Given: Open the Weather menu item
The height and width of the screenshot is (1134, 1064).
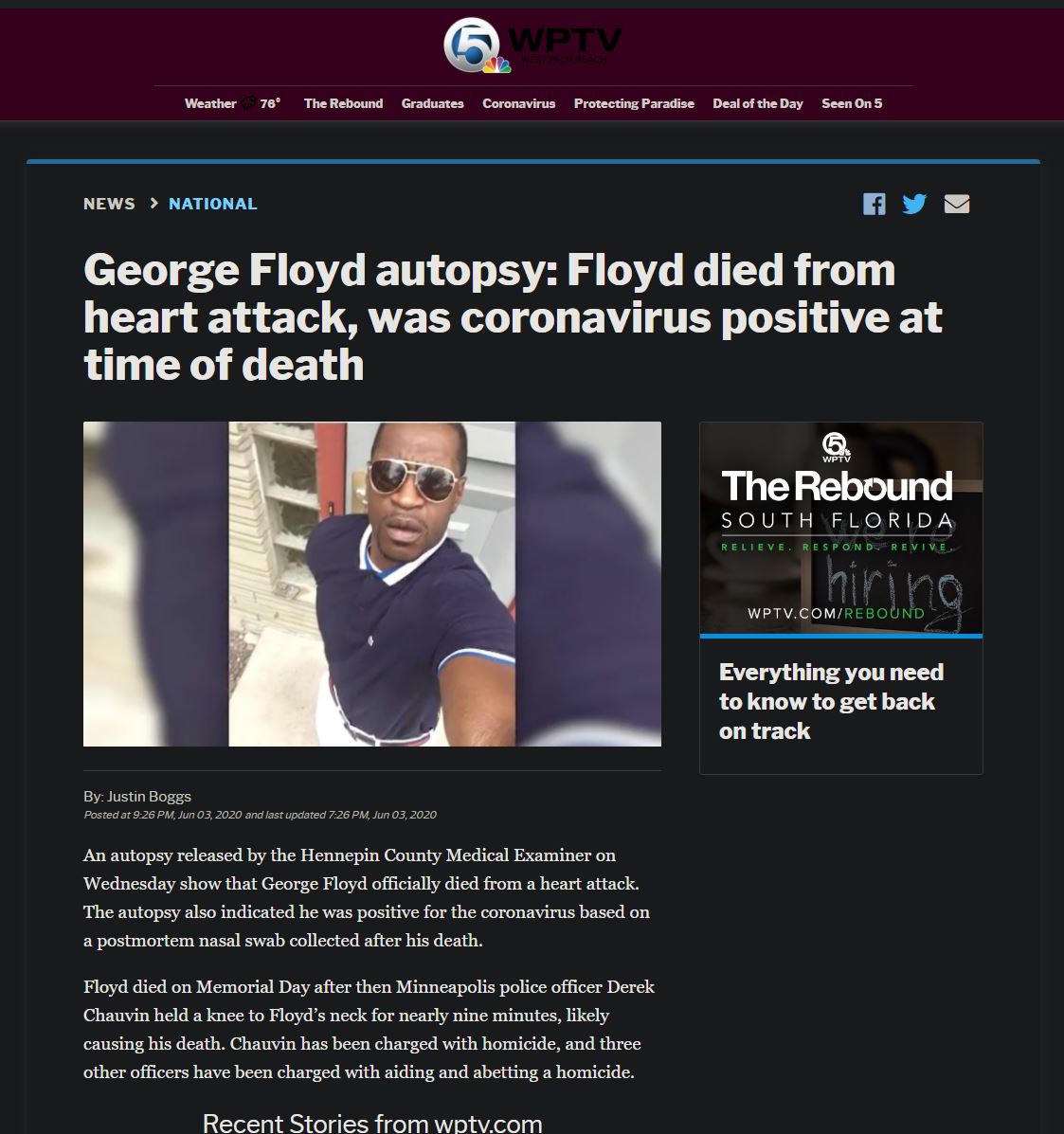Looking at the screenshot, I should [209, 103].
